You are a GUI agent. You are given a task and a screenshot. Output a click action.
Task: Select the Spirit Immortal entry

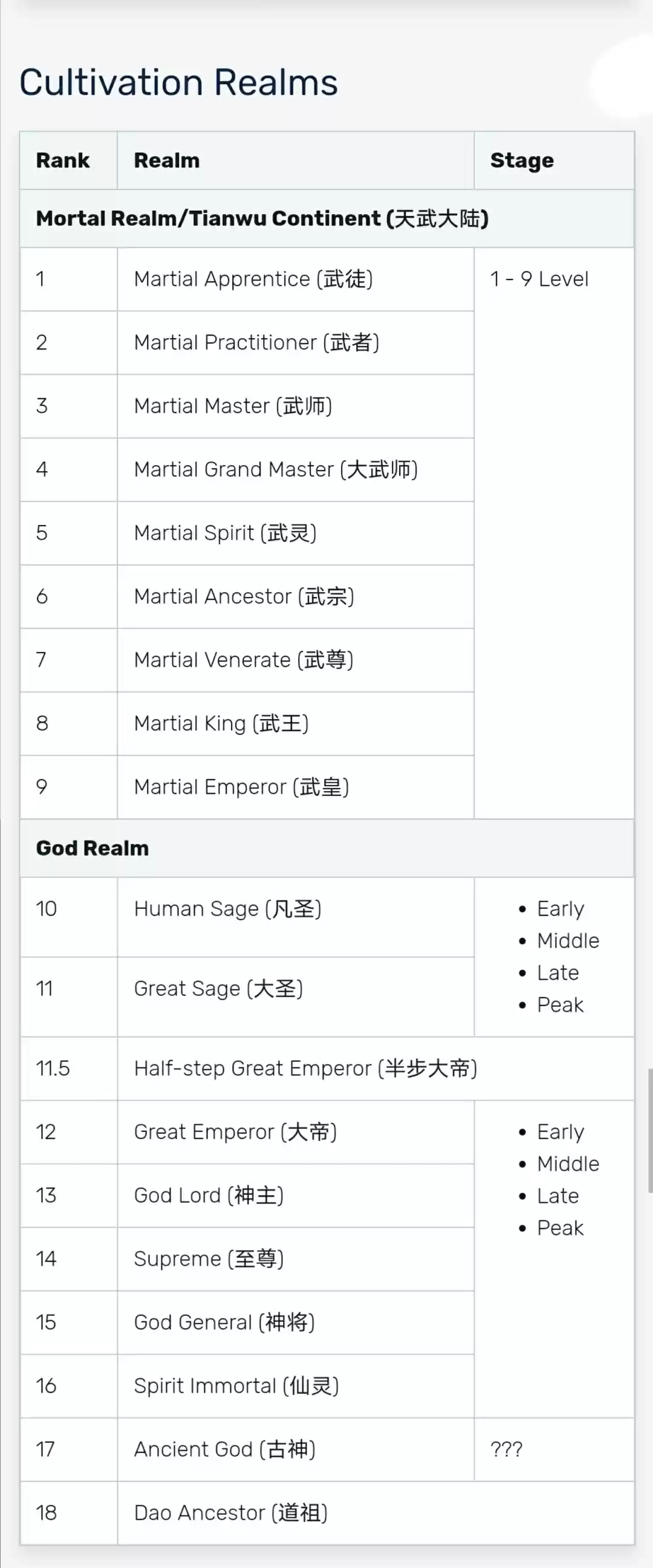click(236, 1385)
